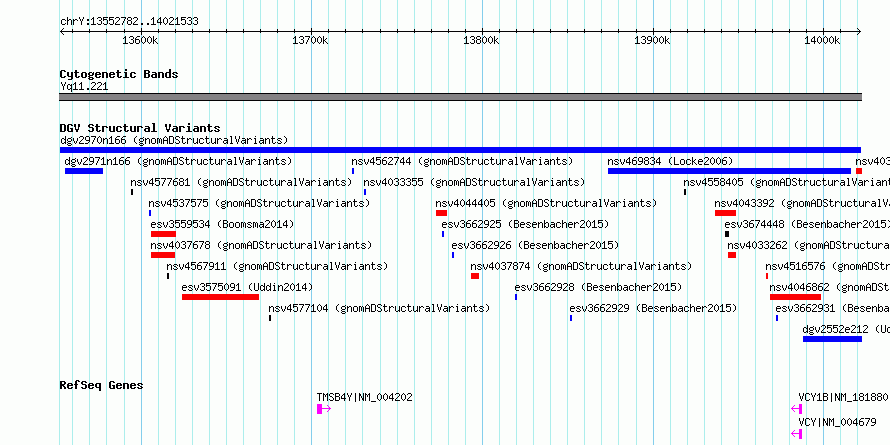Viewport: 890px width, 445px height.
Task: Click the VCY gene arrow glyph
Action: click(x=797, y=434)
